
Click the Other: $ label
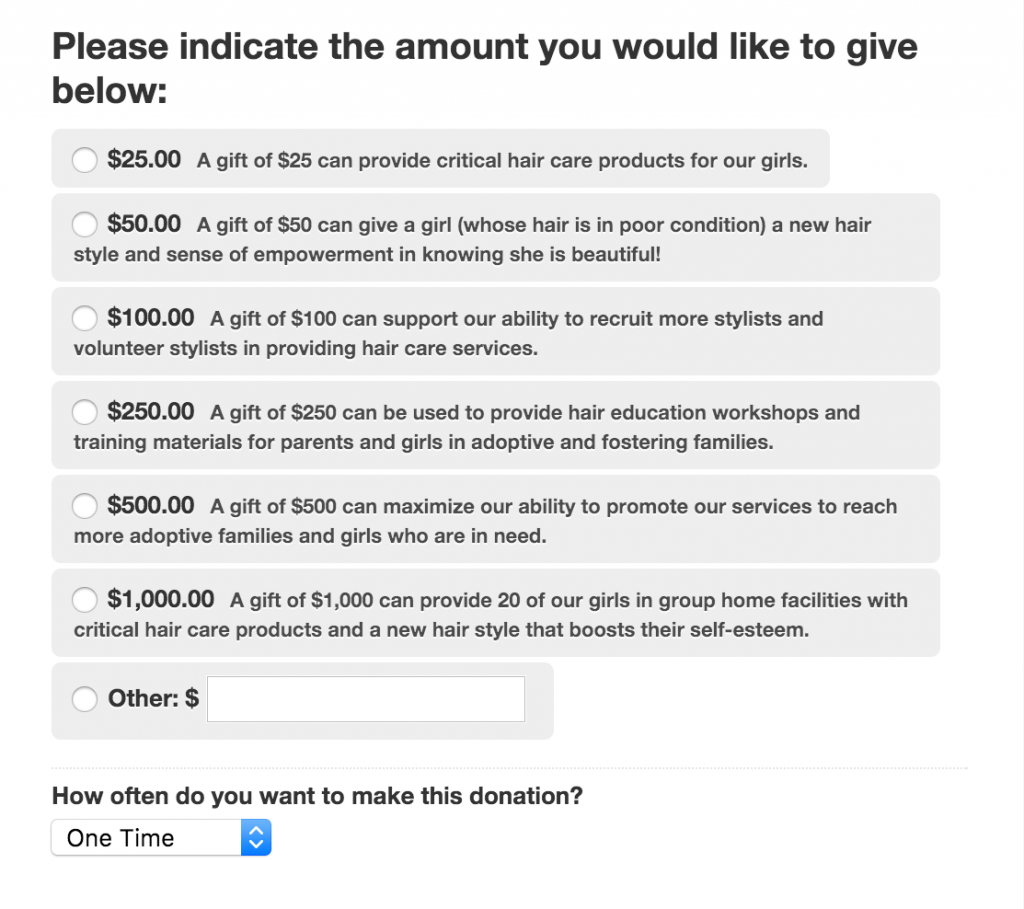click(150, 699)
